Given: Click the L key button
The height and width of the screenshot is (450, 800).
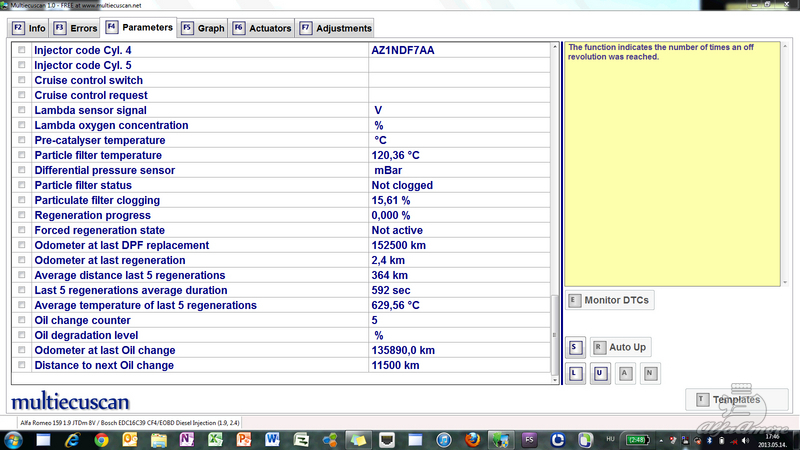Looking at the screenshot, I should coord(575,373).
